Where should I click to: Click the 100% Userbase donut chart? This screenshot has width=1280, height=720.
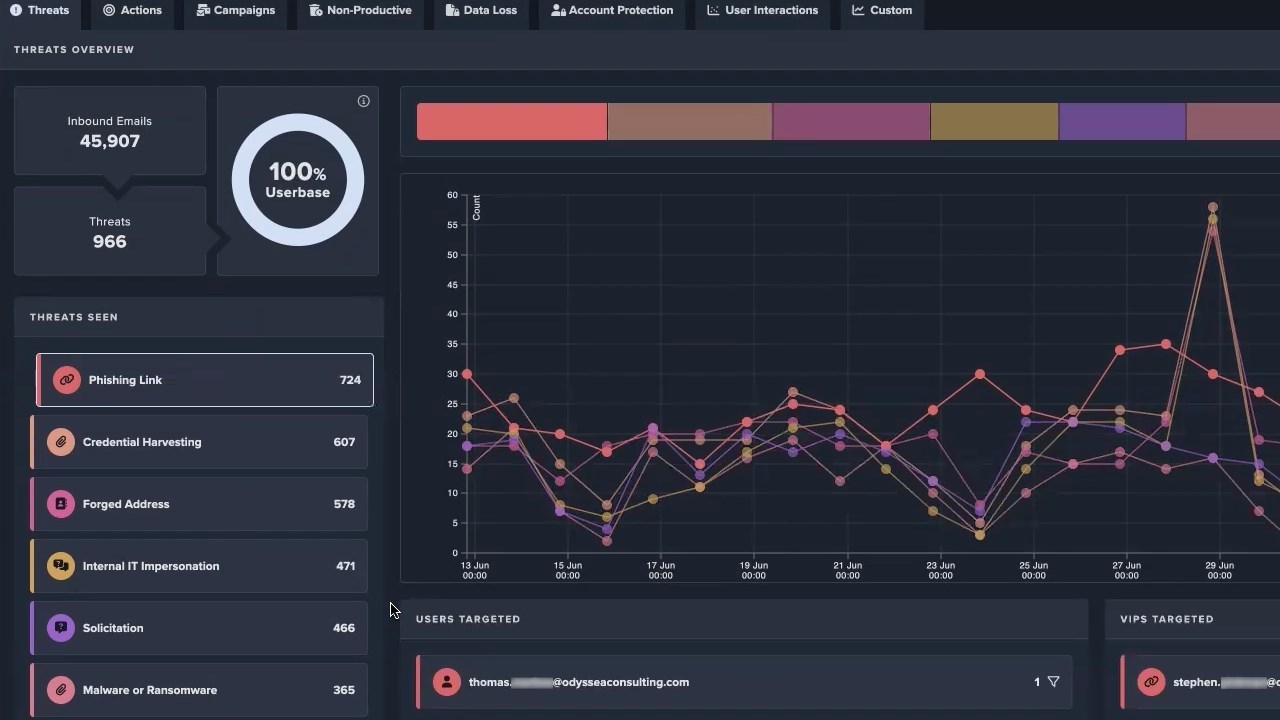[x=298, y=180]
